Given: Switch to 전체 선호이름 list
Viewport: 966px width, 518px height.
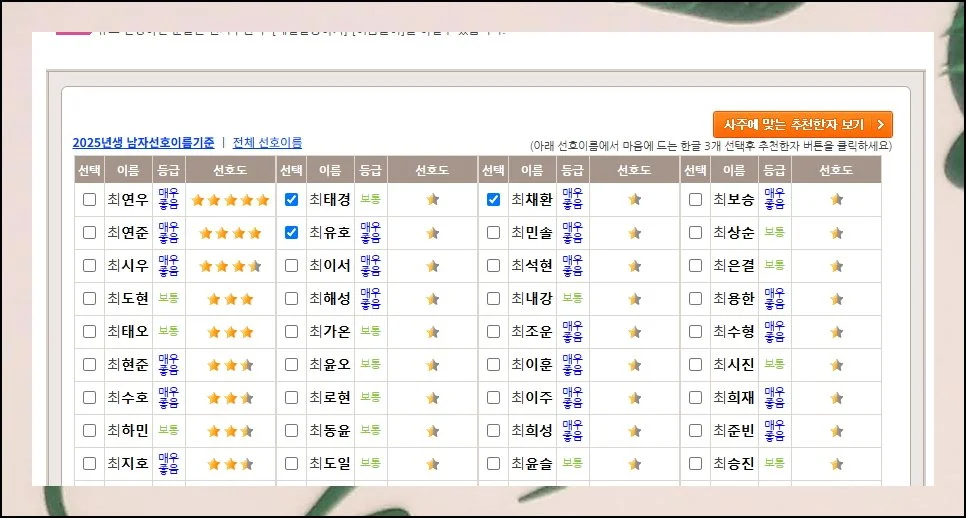Looking at the screenshot, I should pos(267,143).
